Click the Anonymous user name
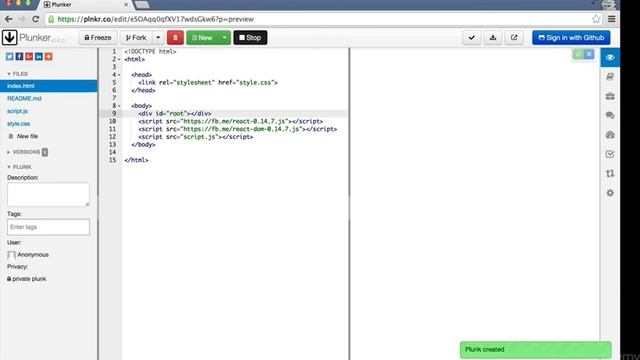The width and height of the screenshot is (640, 360). pos(33,255)
